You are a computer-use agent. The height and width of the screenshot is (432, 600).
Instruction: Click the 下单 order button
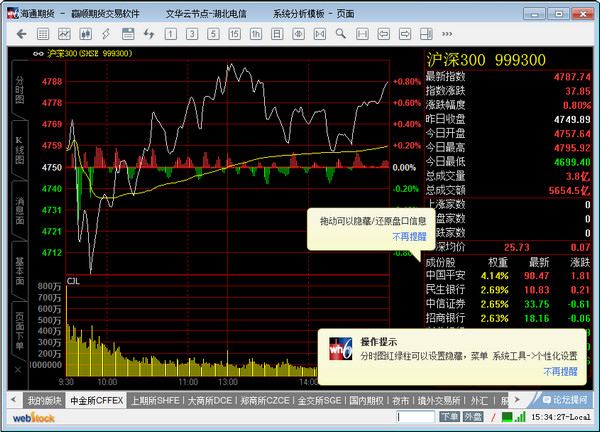coord(450,417)
